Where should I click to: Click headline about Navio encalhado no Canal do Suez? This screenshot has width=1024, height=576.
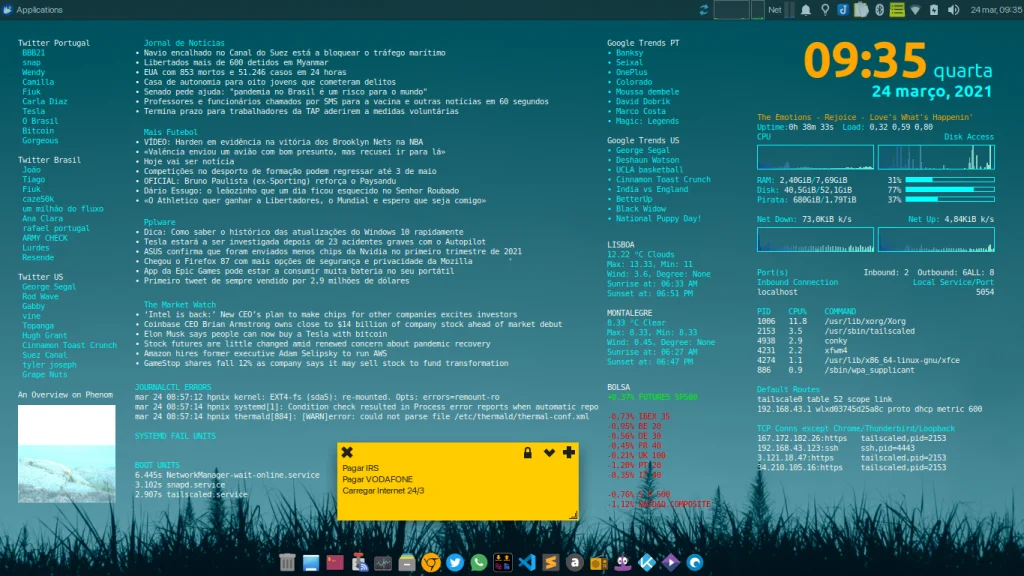pyautogui.click(x=295, y=53)
